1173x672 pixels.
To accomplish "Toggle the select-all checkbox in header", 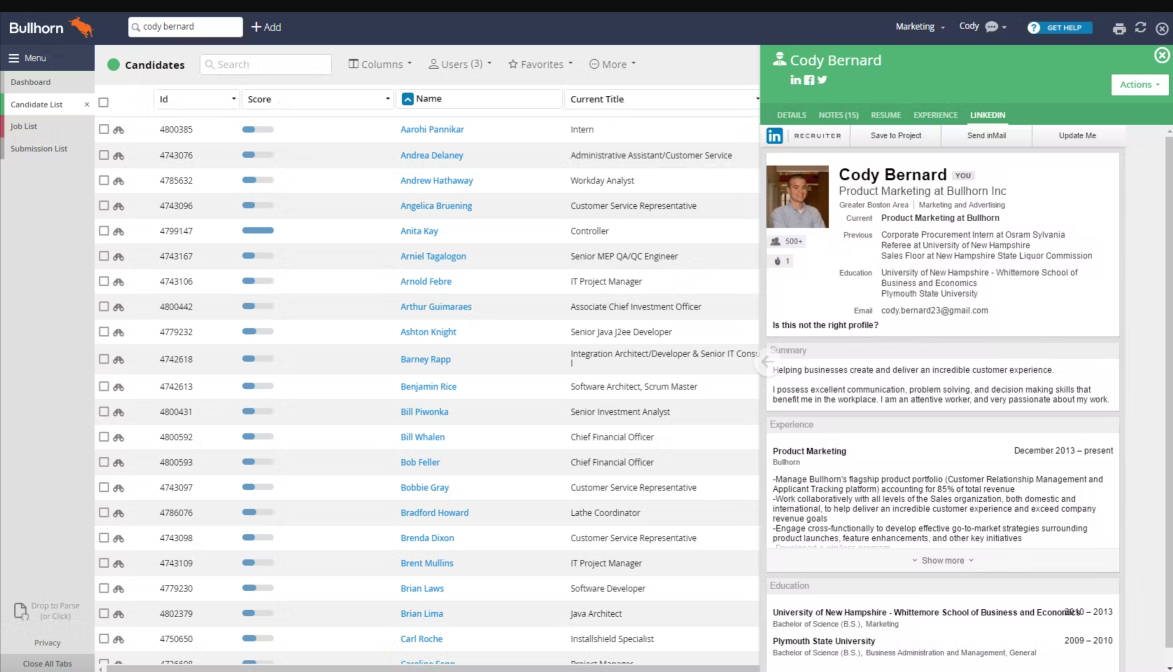I will [x=104, y=103].
